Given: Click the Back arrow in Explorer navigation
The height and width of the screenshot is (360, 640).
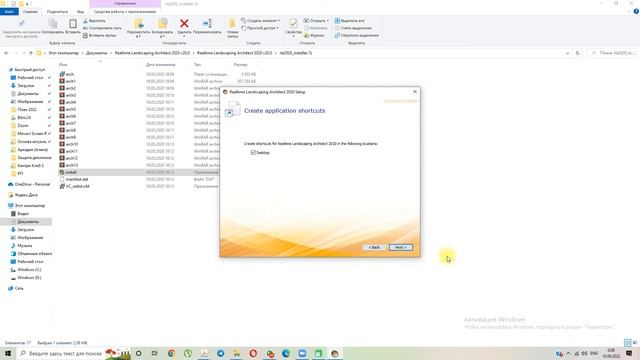Looking at the screenshot, I should (x=6, y=53).
